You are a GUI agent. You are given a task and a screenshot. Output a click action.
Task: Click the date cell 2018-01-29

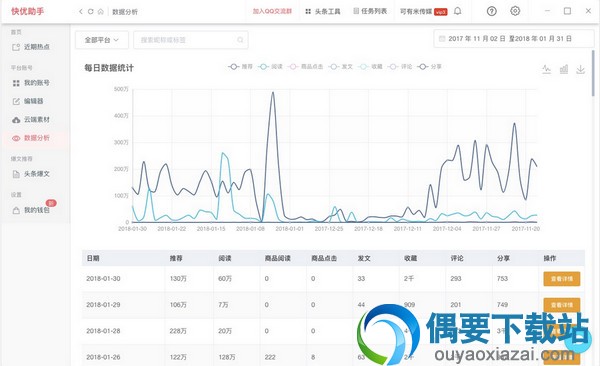(103, 305)
